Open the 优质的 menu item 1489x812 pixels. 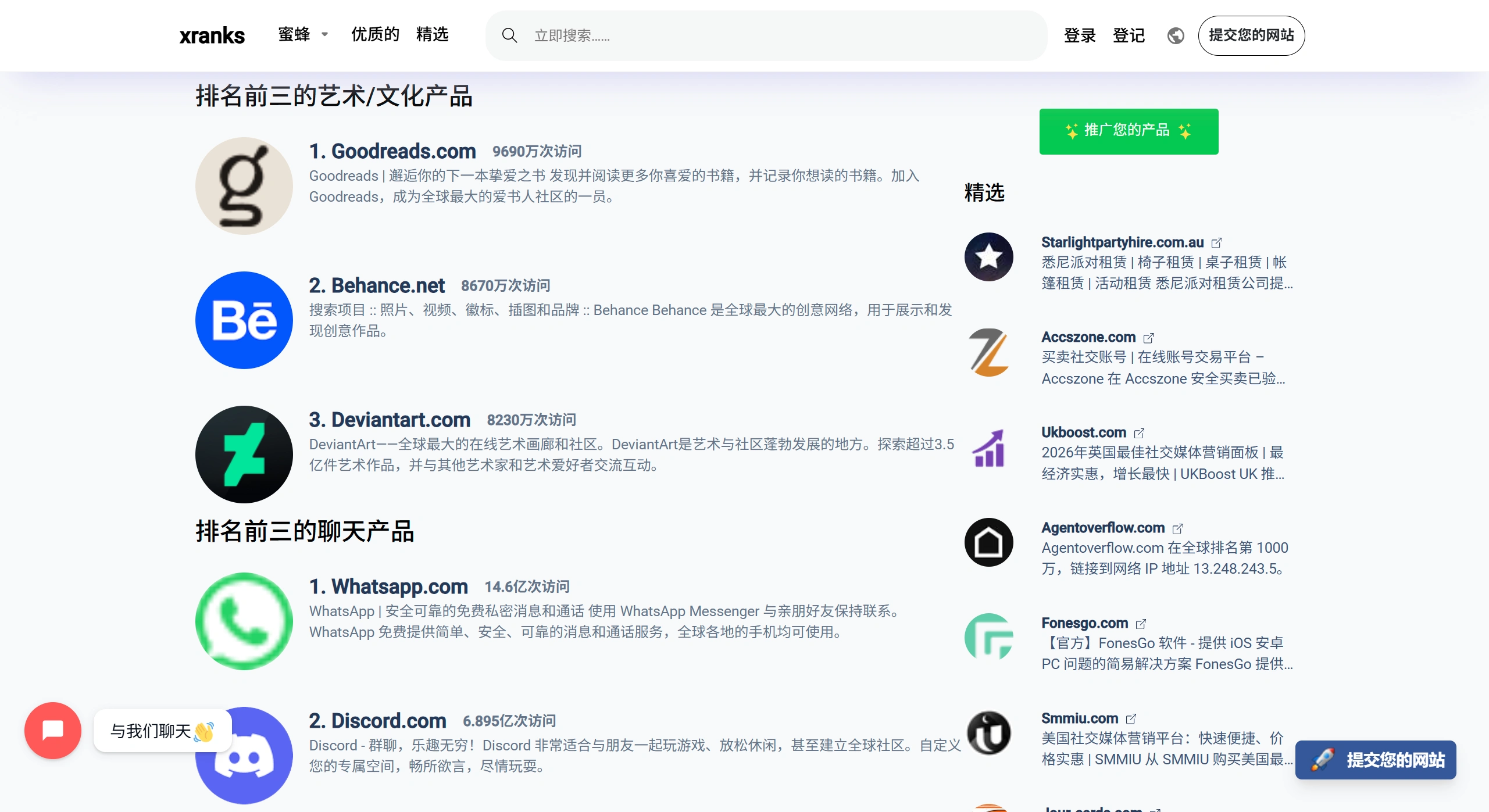(376, 34)
